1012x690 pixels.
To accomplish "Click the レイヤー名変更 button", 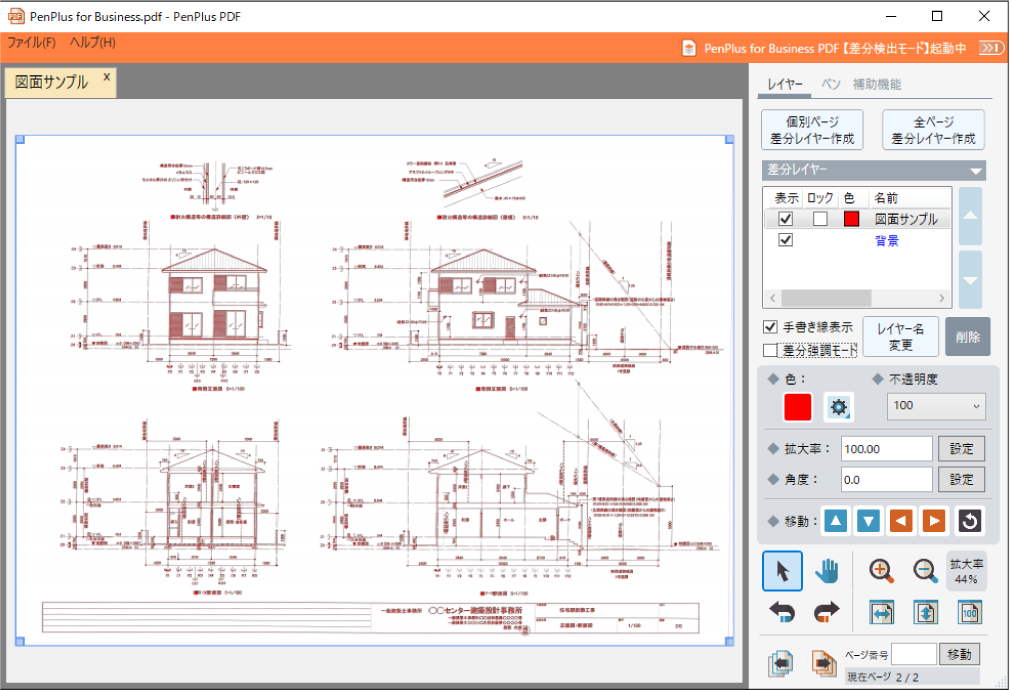I will [x=900, y=336].
